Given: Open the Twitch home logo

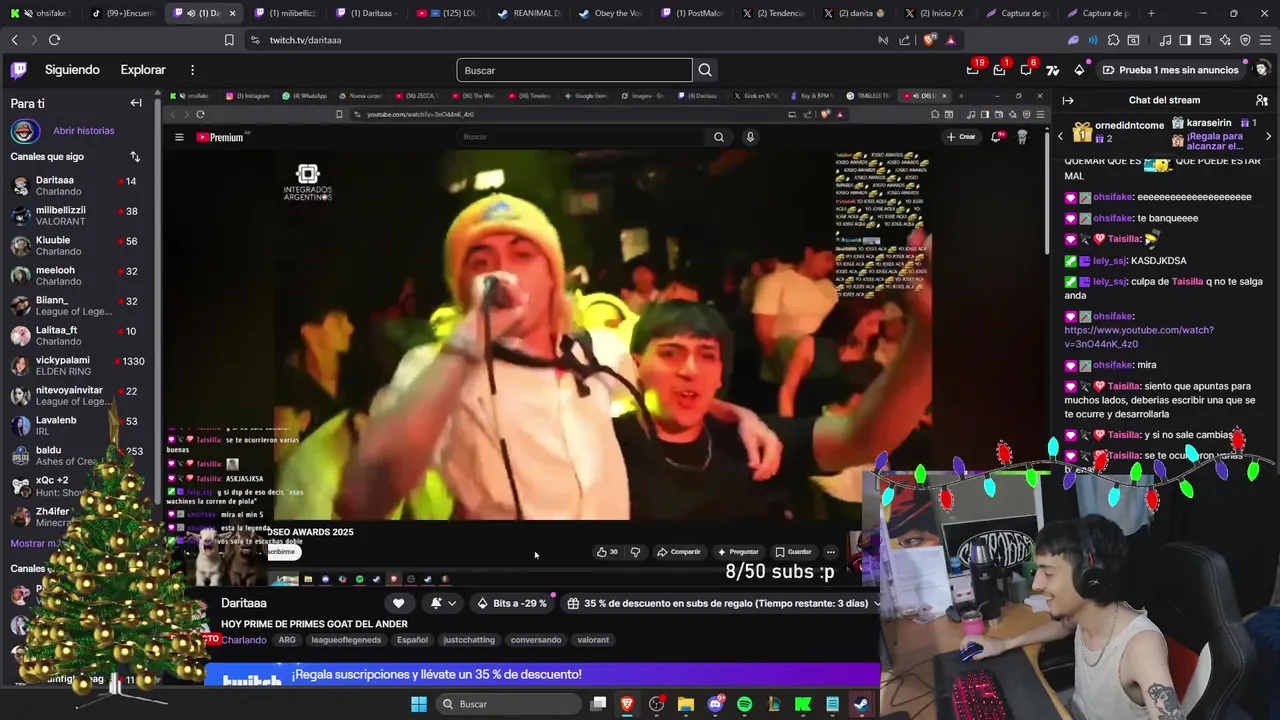Looking at the screenshot, I should coord(19,70).
